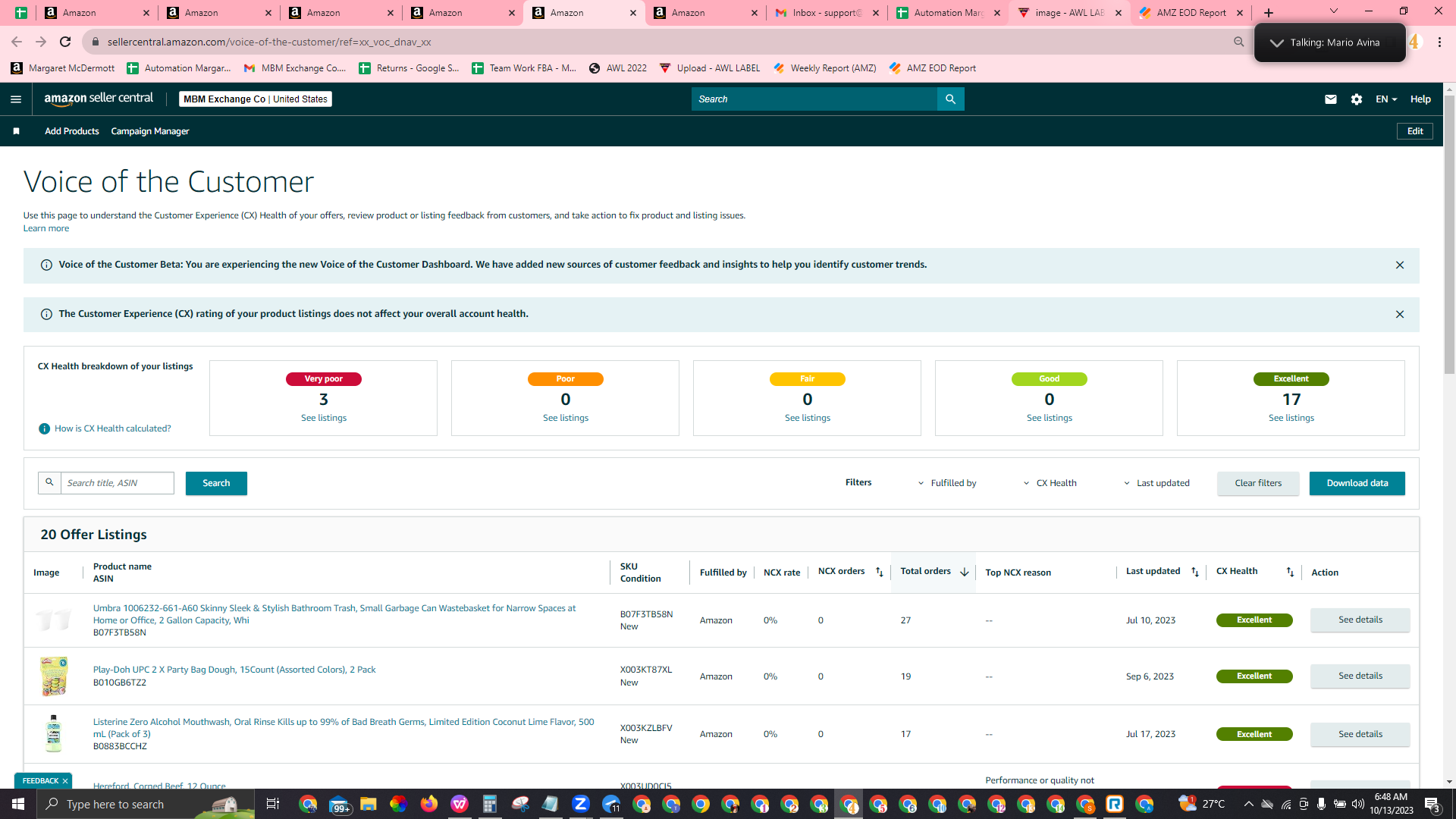Open File Explorer from the taskbar

(369, 804)
